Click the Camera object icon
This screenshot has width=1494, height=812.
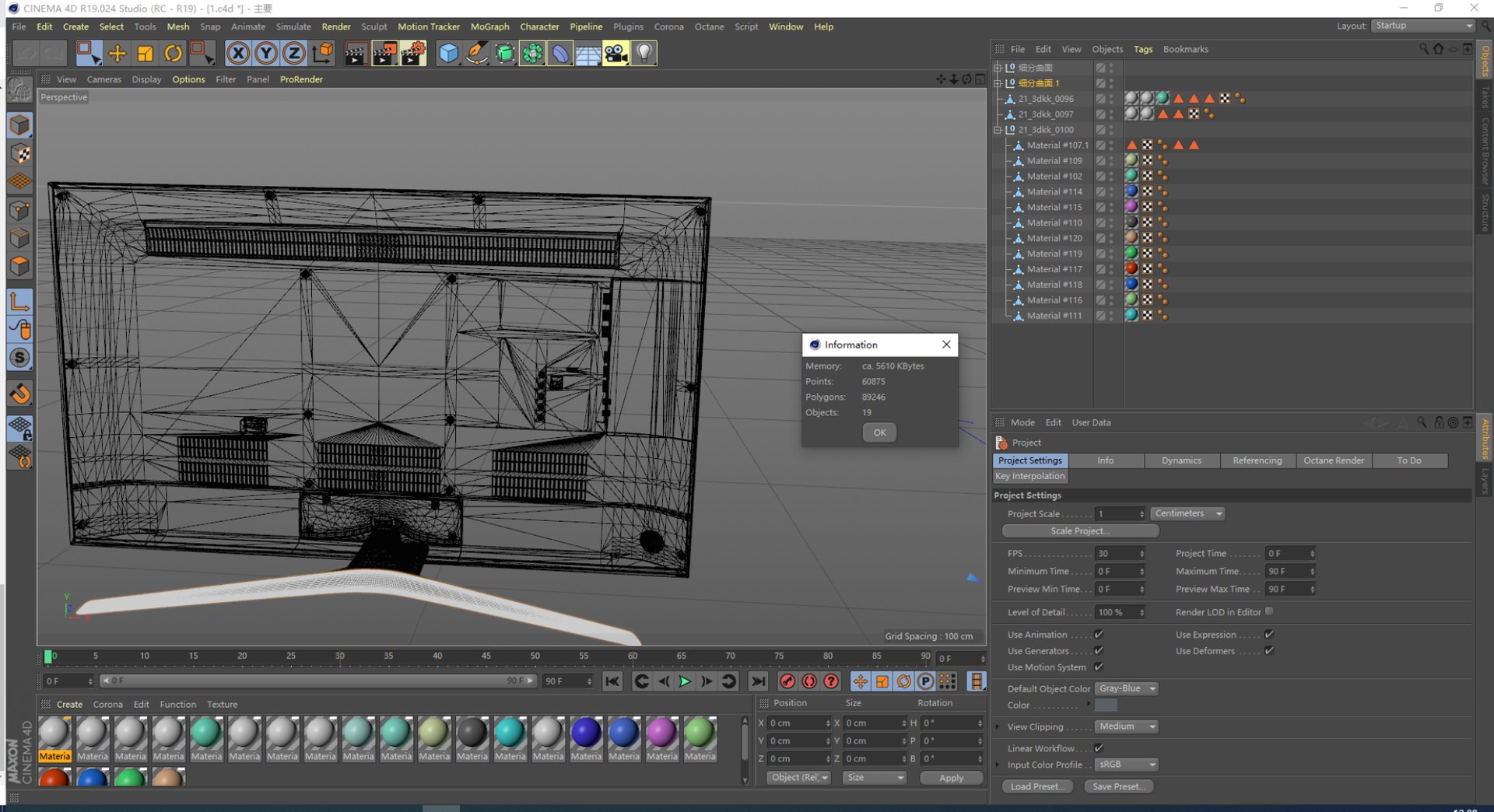[615, 53]
